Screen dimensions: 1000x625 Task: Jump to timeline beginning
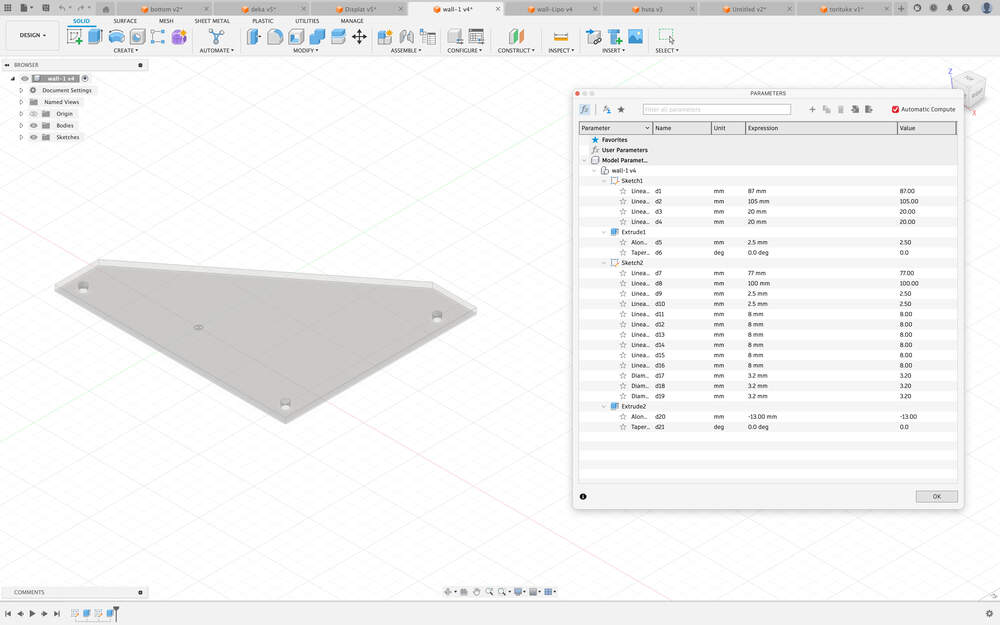tap(8, 614)
